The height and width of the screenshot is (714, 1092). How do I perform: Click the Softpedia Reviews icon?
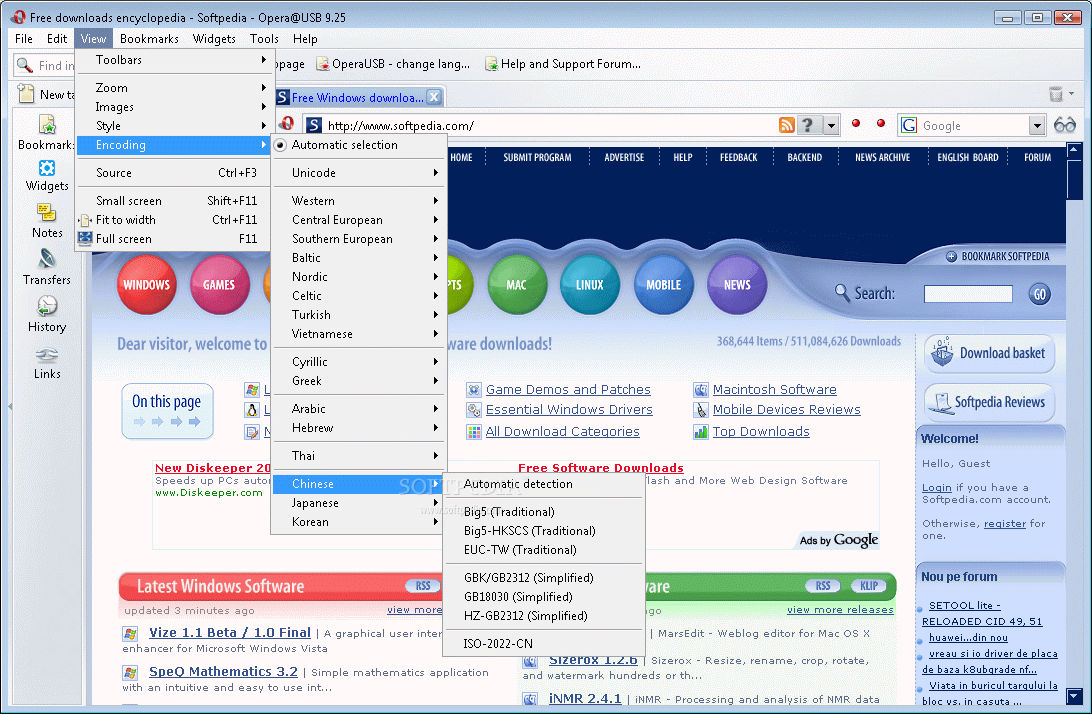pos(940,403)
